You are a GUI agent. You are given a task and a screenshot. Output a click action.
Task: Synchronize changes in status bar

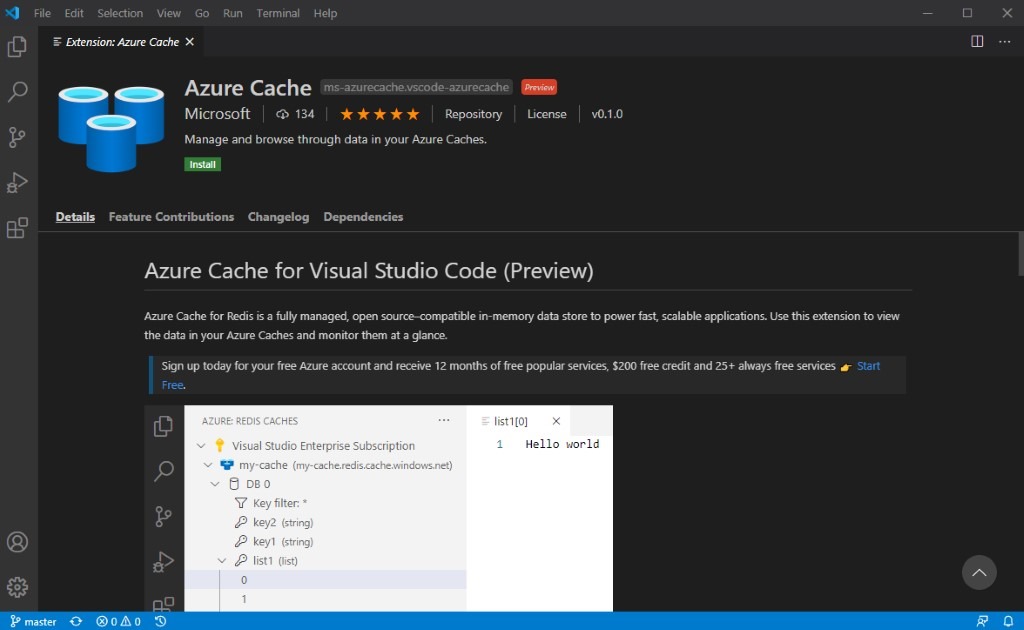pos(76,622)
